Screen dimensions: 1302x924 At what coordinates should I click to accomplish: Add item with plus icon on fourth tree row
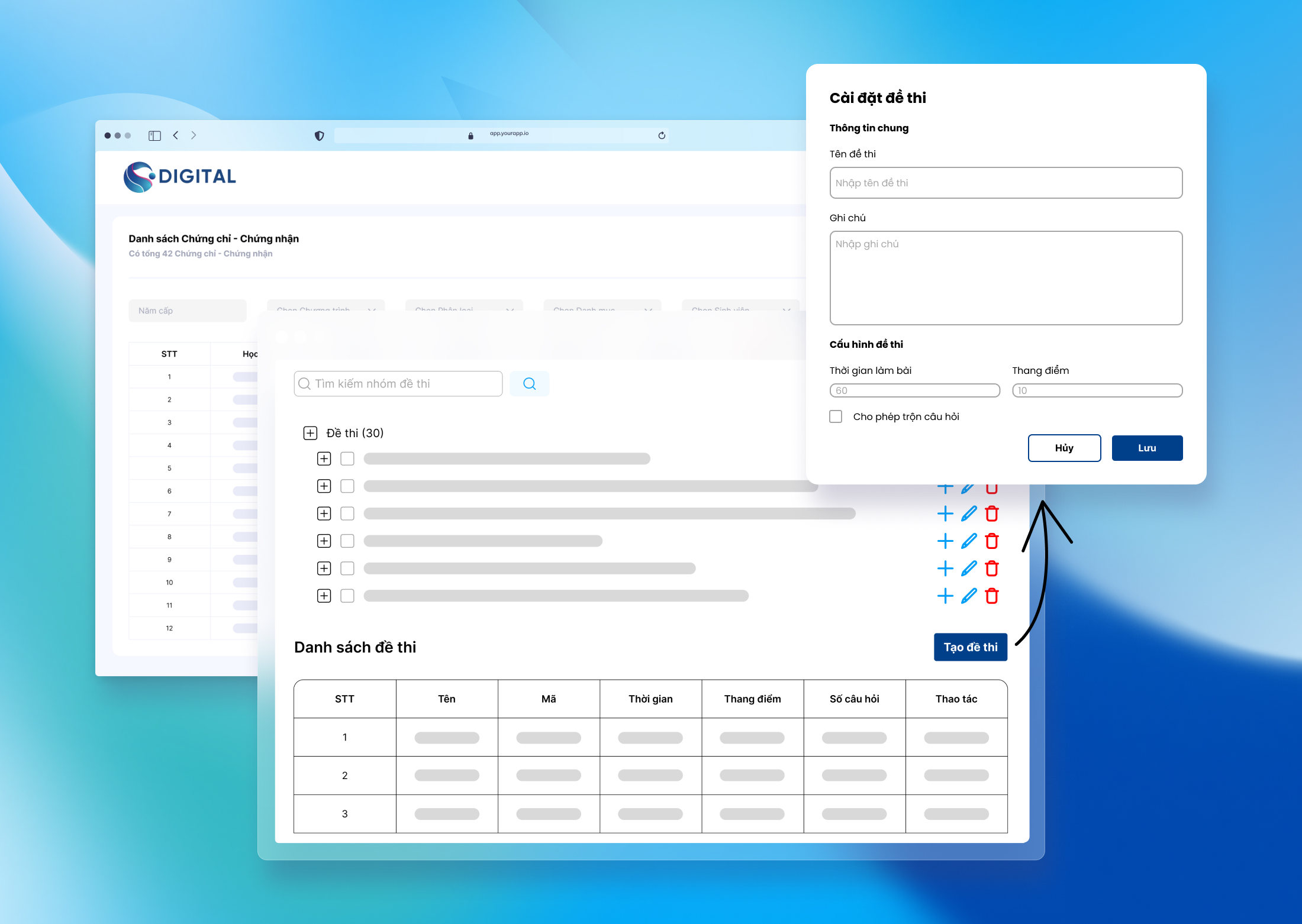coord(945,541)
